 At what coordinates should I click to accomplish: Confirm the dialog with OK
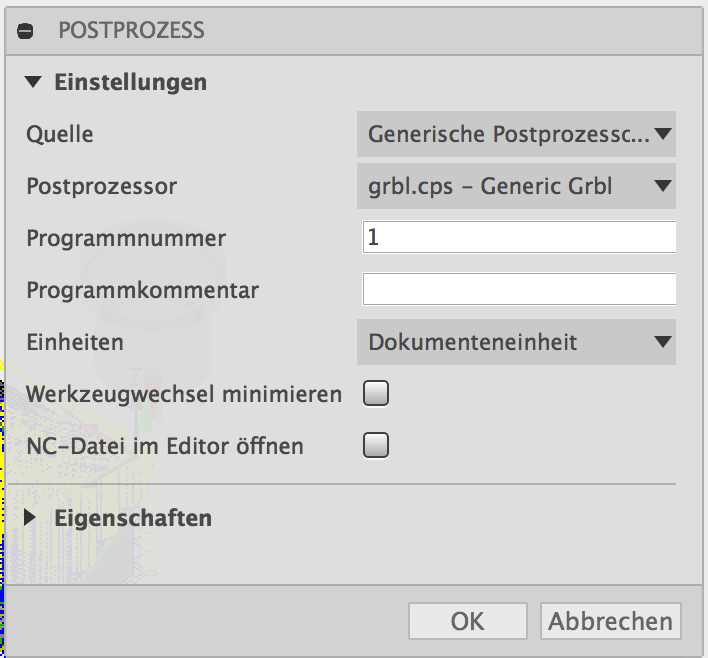(x=467, y=621)
